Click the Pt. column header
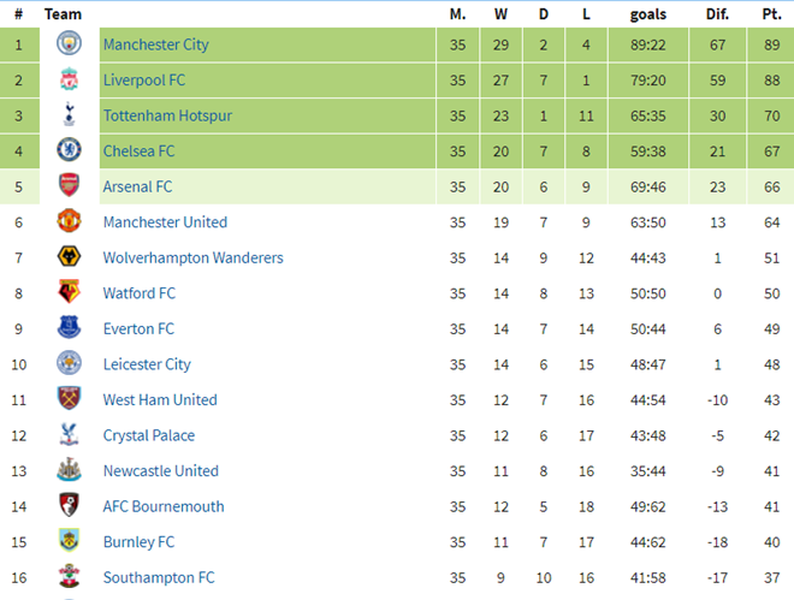This screenshot has height=600, width=794. point(771,14)
